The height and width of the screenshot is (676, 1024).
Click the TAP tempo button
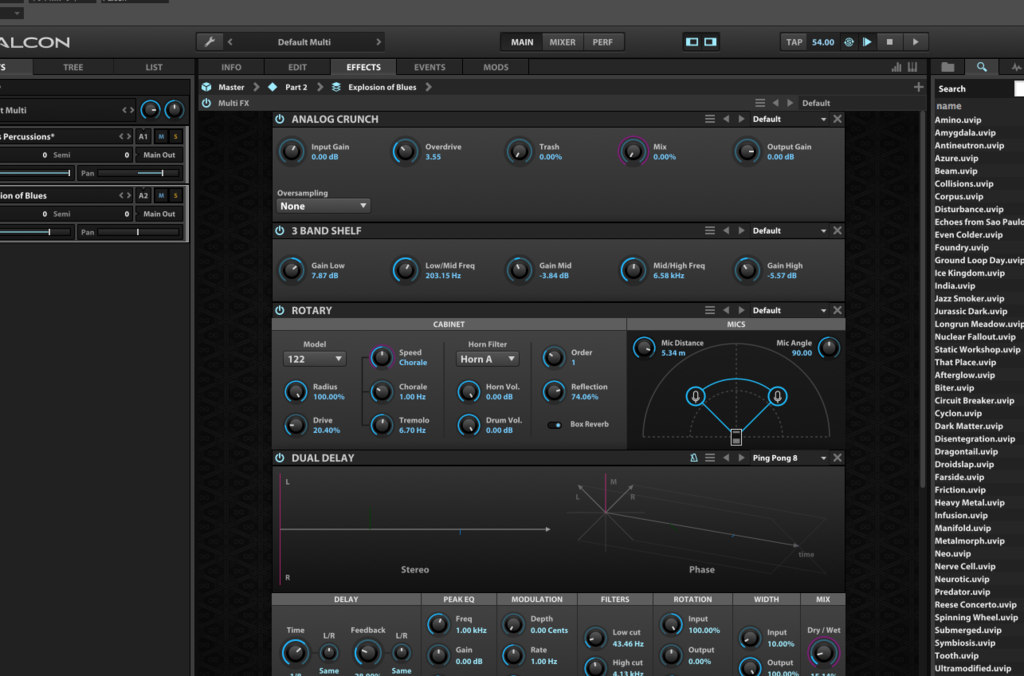click(x=794, y=42)
